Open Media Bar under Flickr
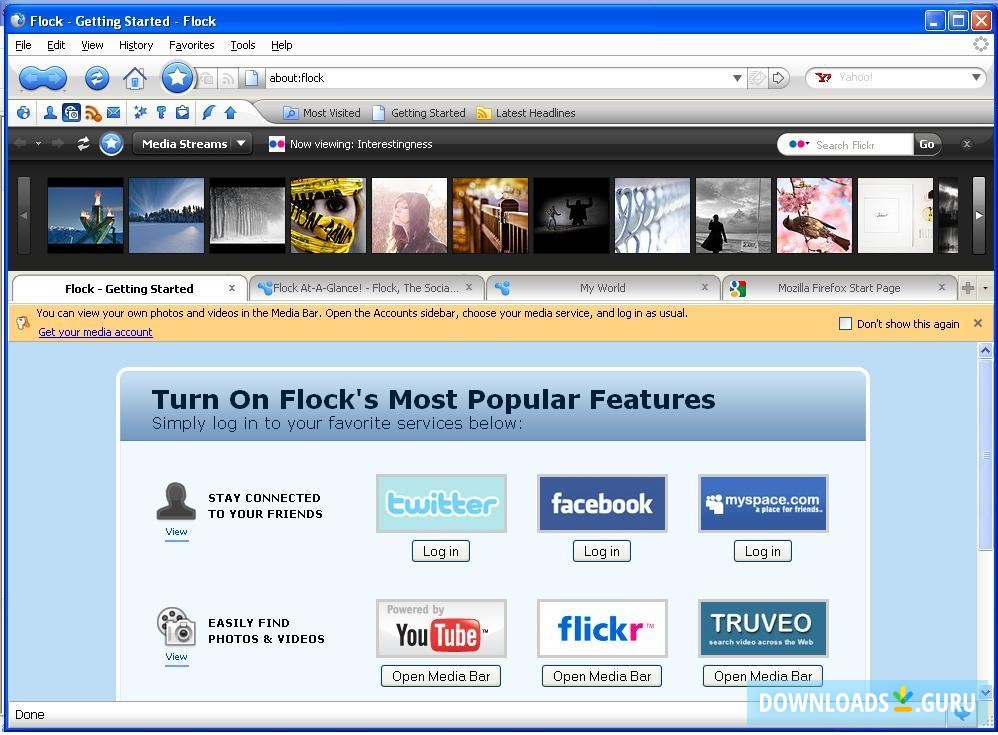The image size is (998, 735). [602, 676]
